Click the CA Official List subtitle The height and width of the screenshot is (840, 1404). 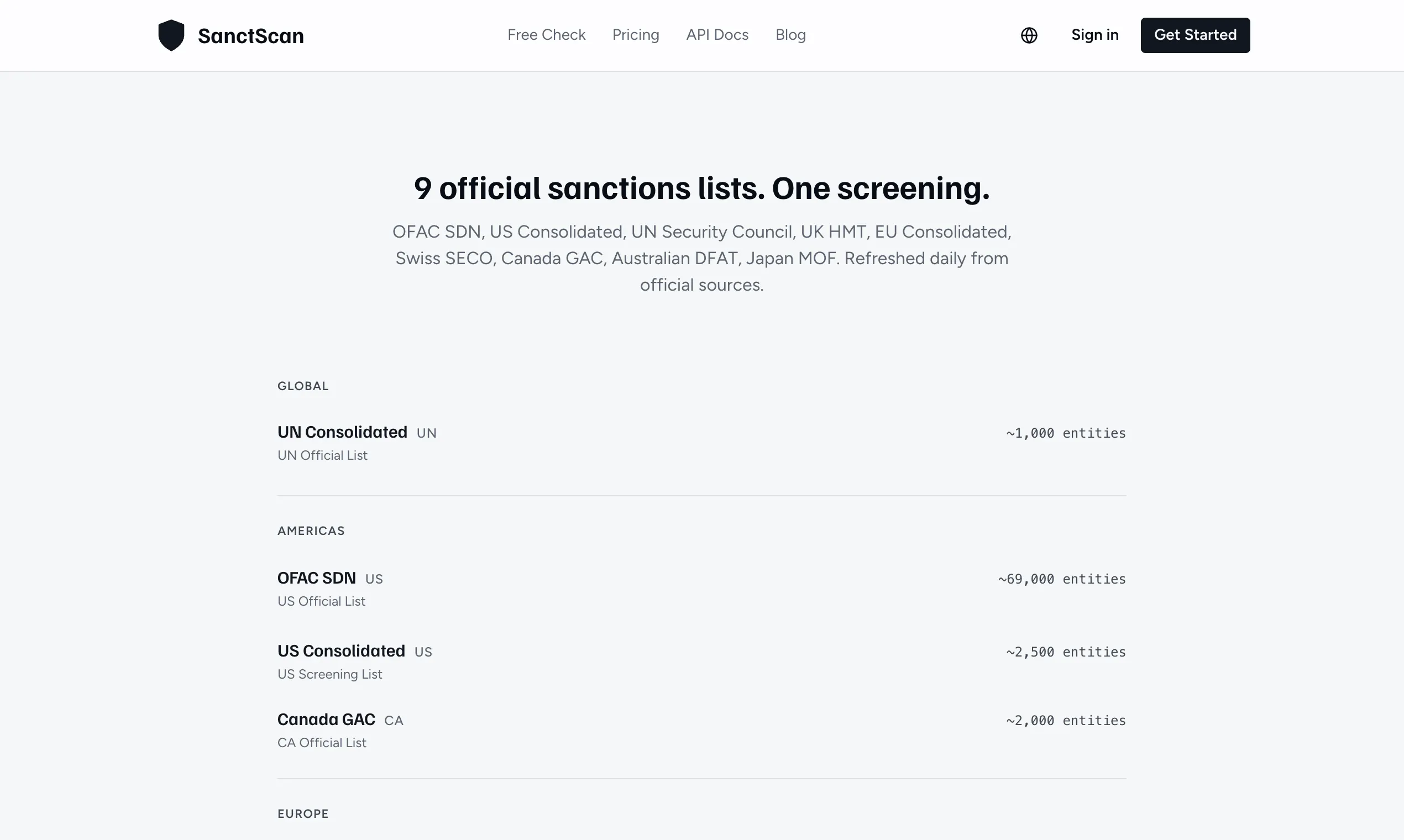(322, 743)
